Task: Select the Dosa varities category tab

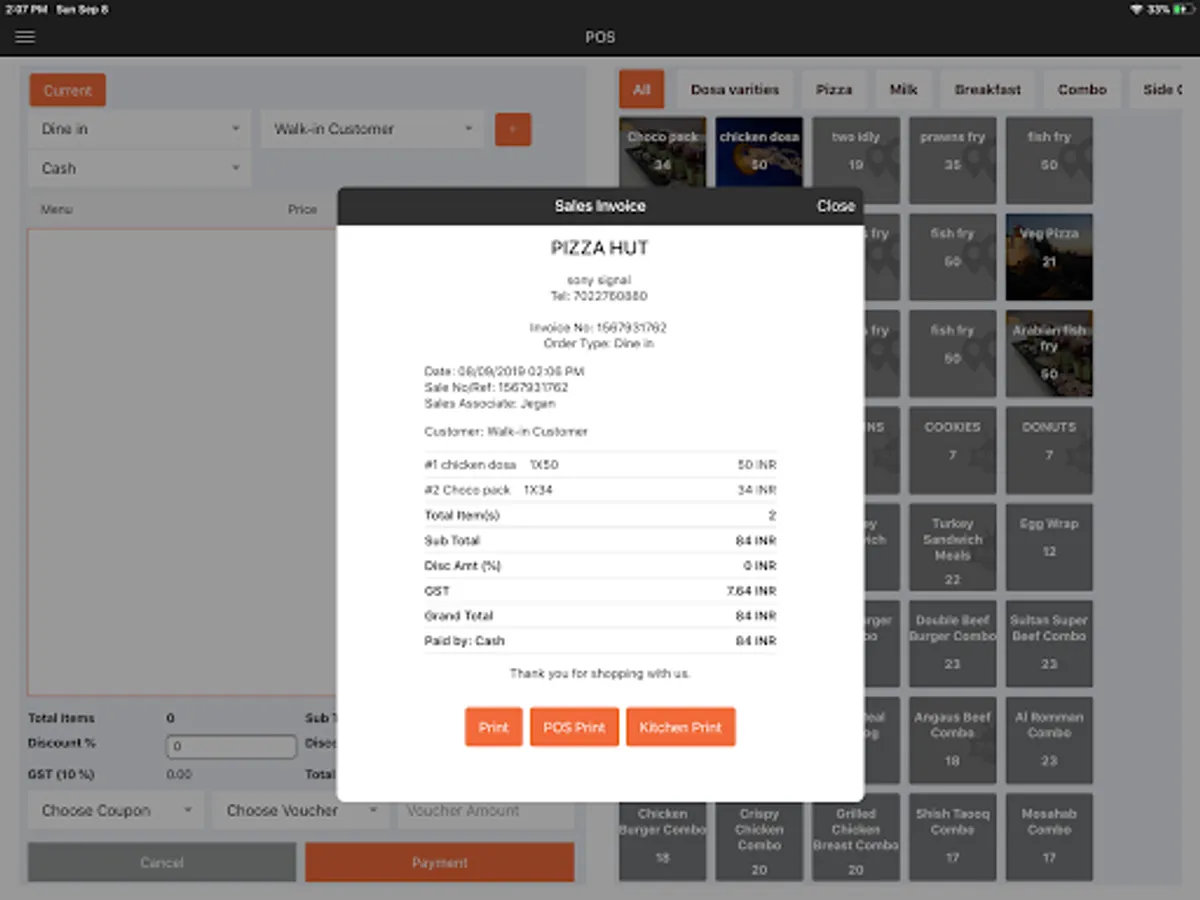Action: (x=734, y=89)
